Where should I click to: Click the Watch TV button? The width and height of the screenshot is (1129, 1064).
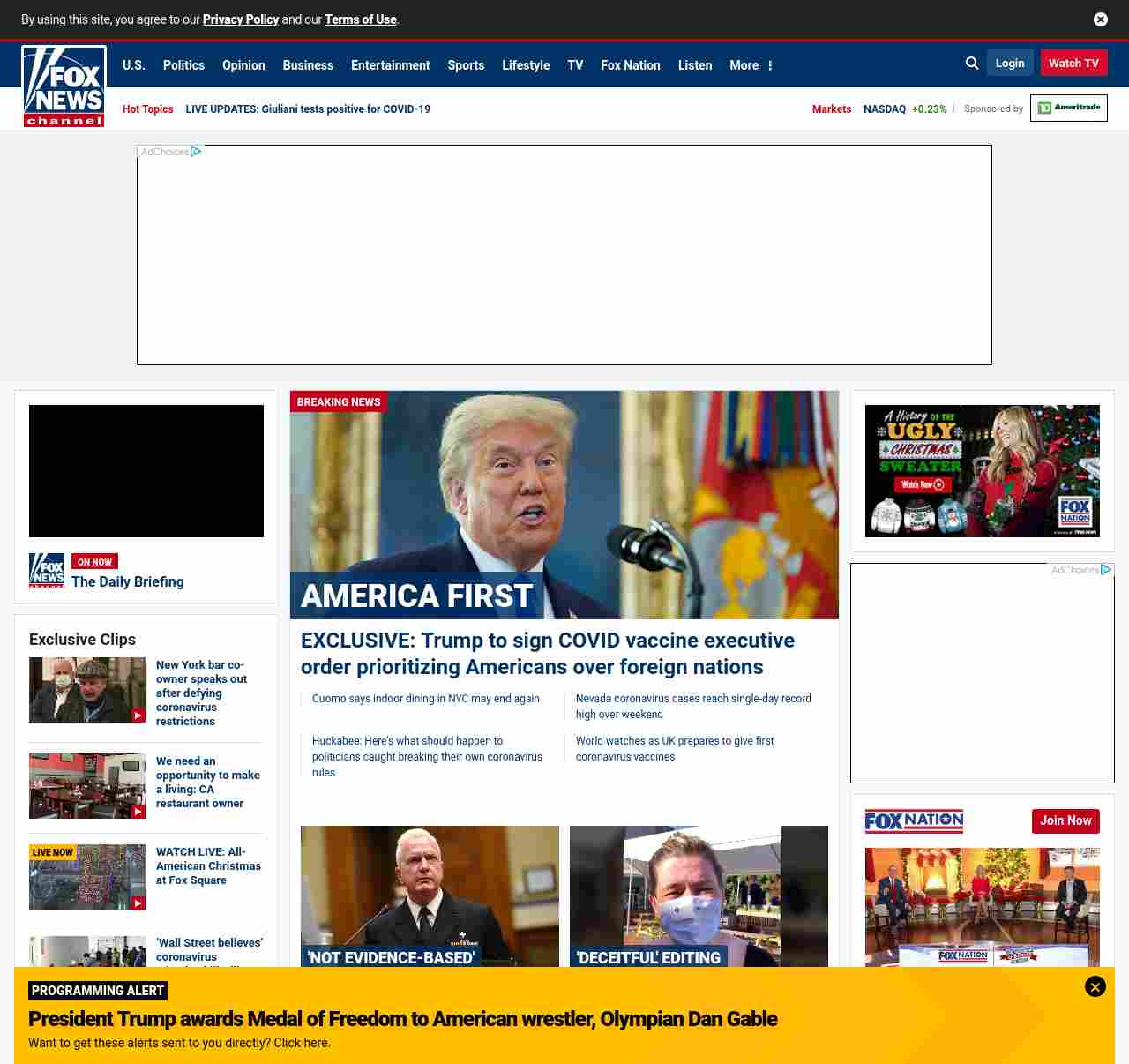(1073, 64)
